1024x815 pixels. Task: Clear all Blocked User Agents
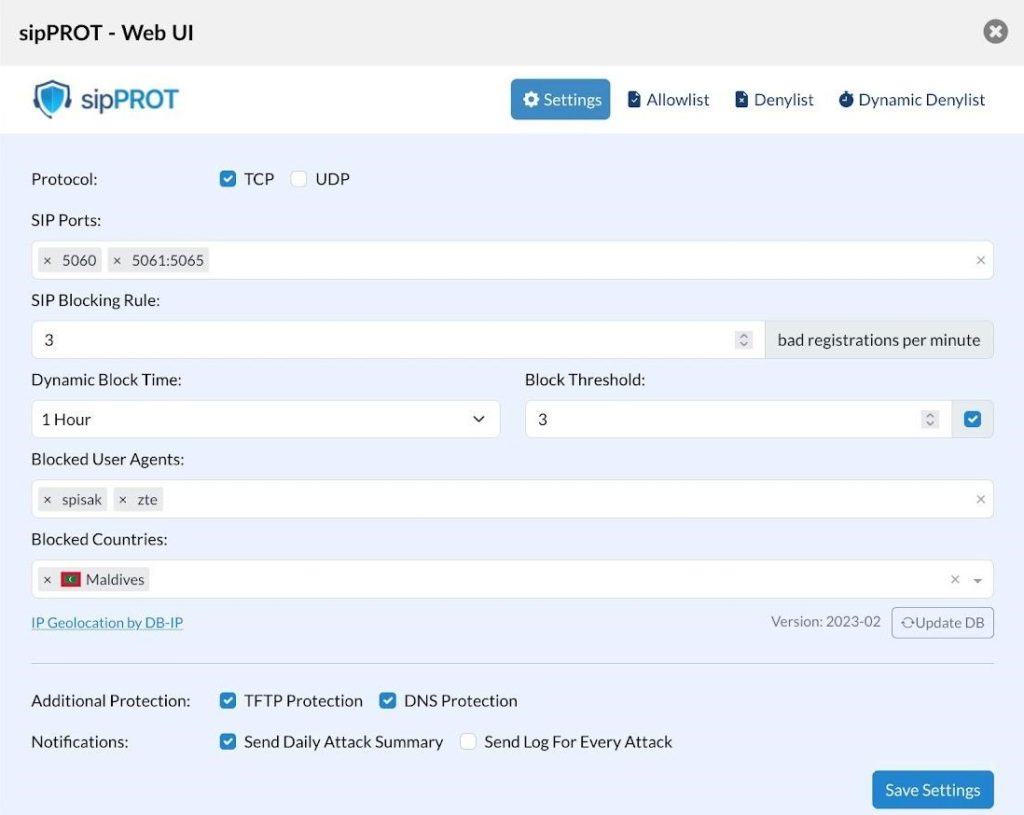coord(980,500)
